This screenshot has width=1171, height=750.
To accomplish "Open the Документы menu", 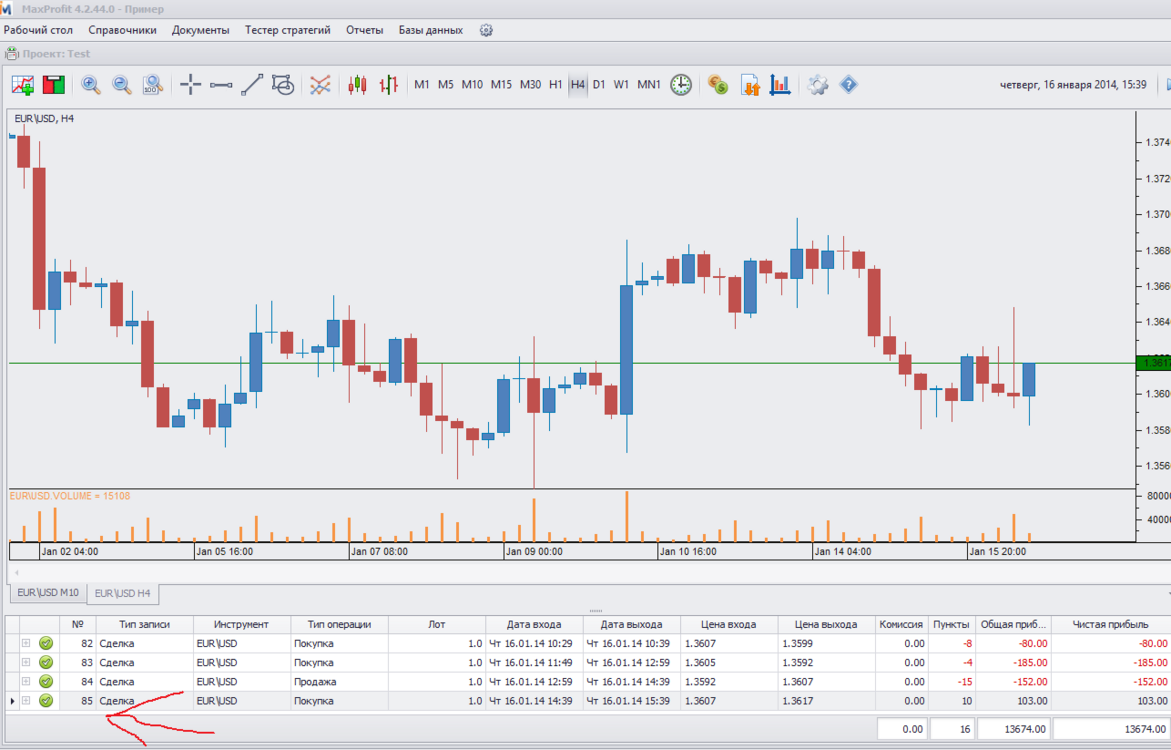I will click(200, 31).
